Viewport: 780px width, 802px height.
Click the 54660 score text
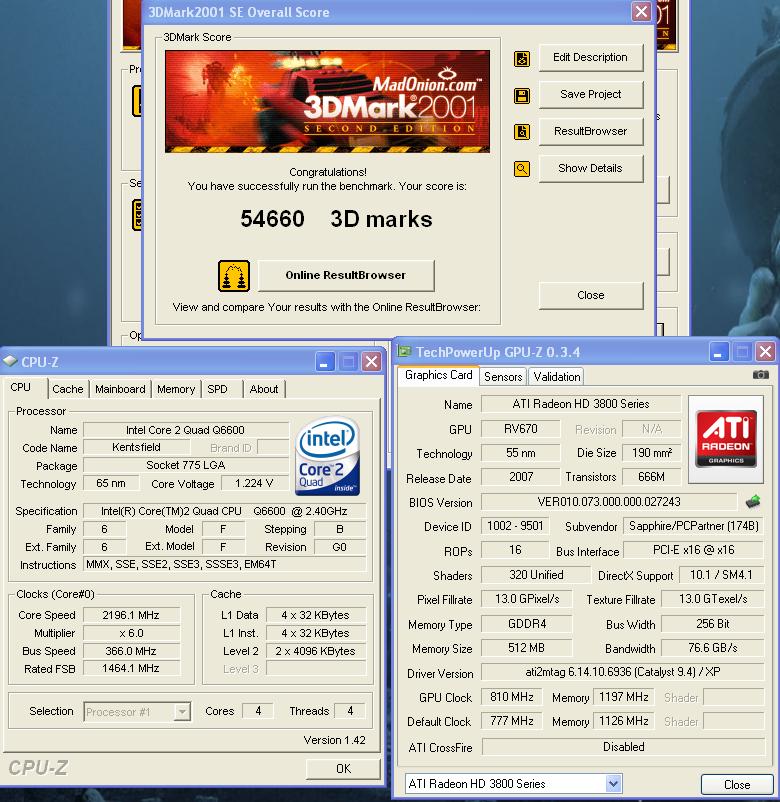click(272, 219)
